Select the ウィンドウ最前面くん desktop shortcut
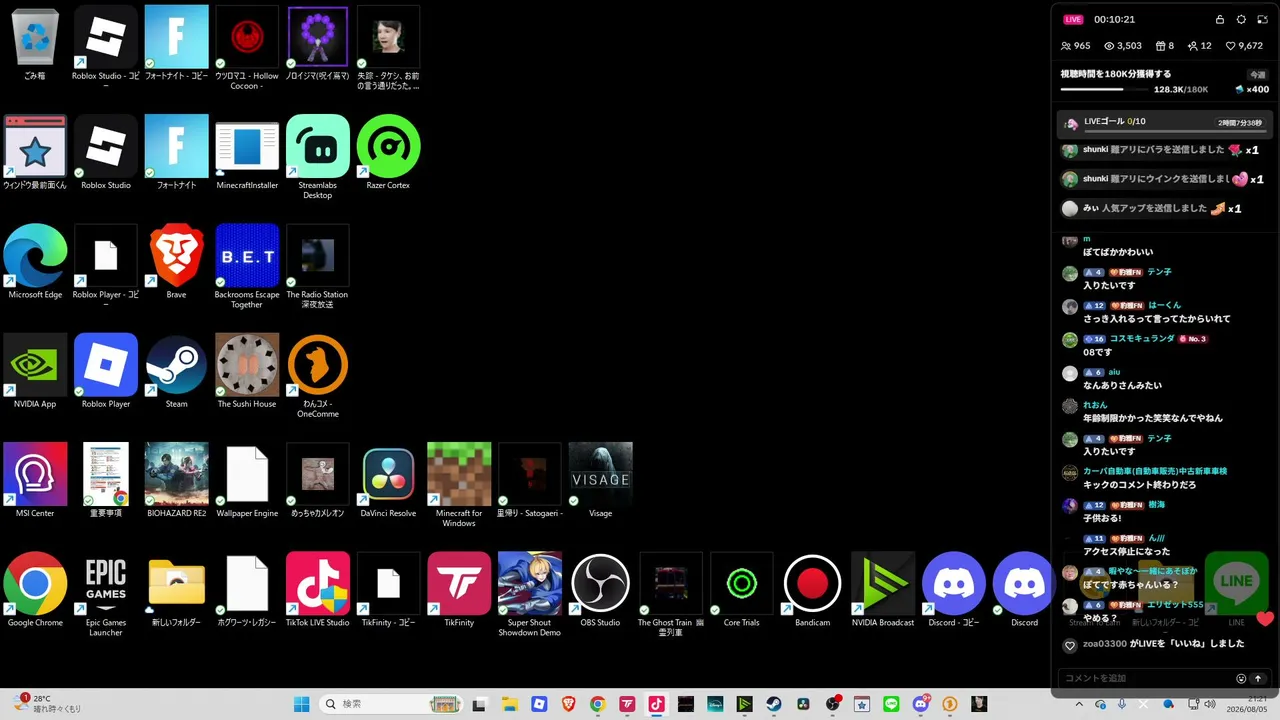This screenshot has width=1280, height=720. point(35,153)
